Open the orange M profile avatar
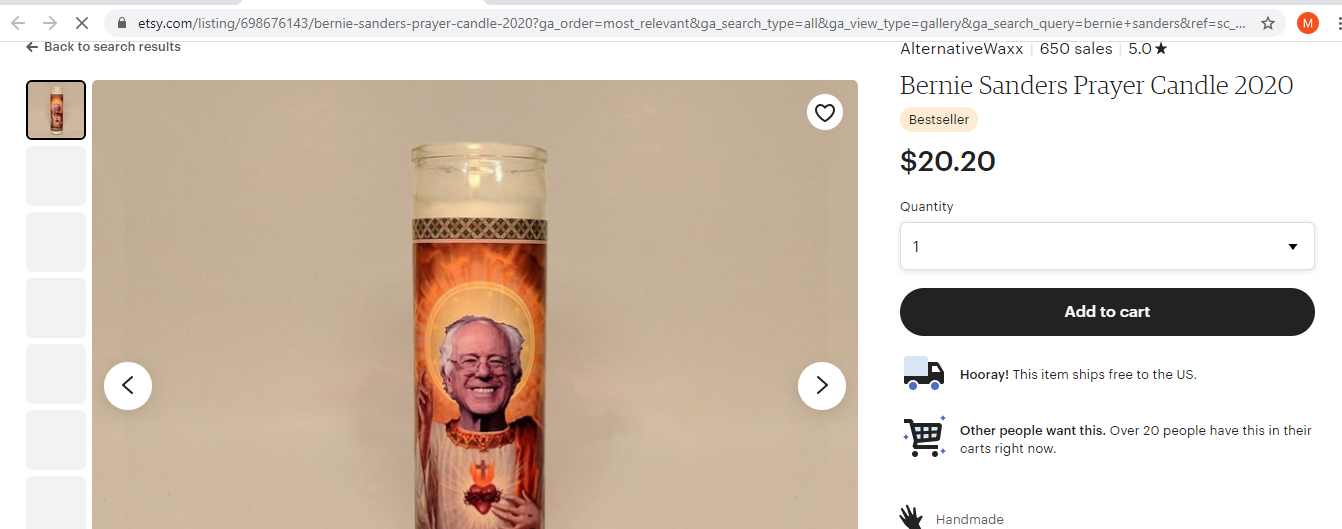Viewport: 1342px width, 529px height. pos(1307,22)
